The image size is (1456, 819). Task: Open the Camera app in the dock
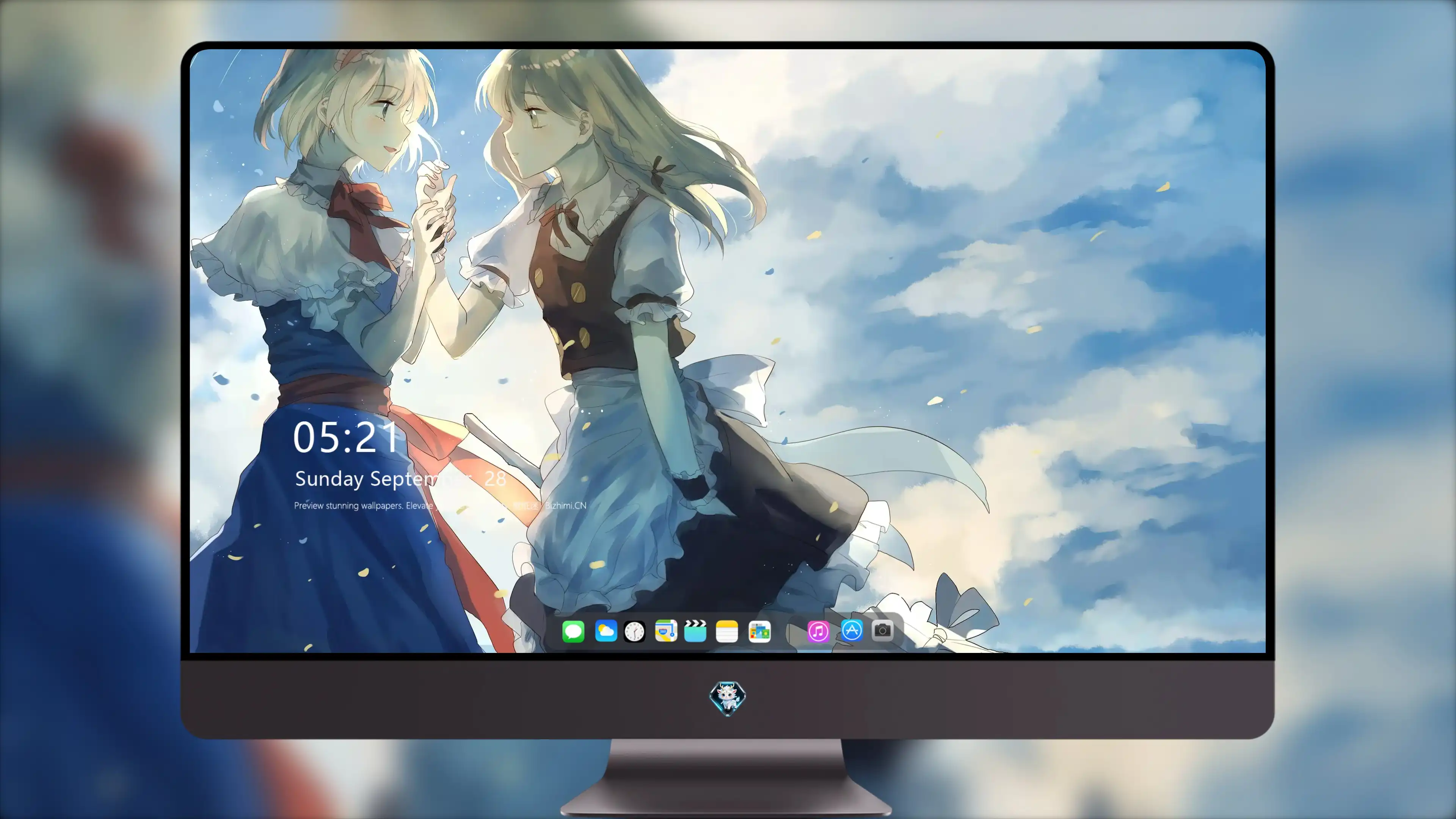pyautogui.click(x=882, y=630)
